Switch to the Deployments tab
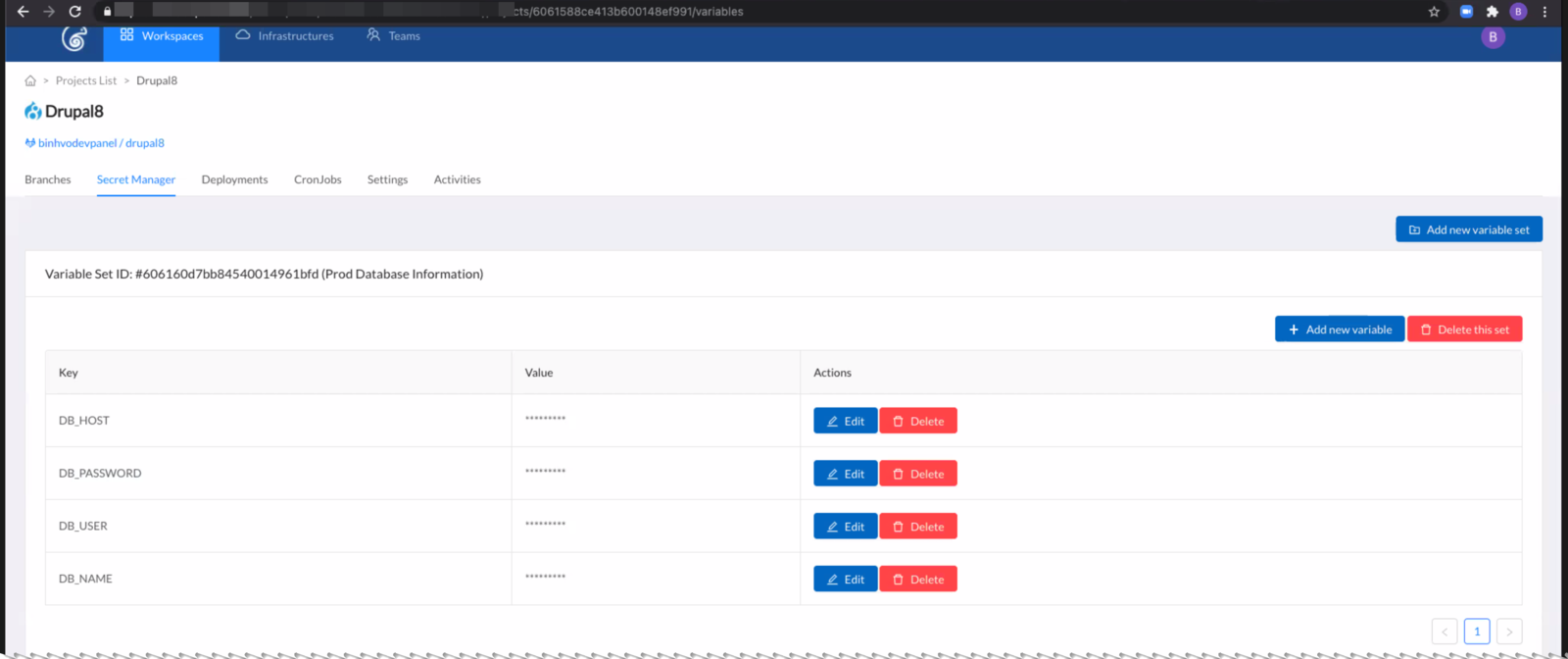Viewport: 1568px width, 659px height. tap(234, 180)
